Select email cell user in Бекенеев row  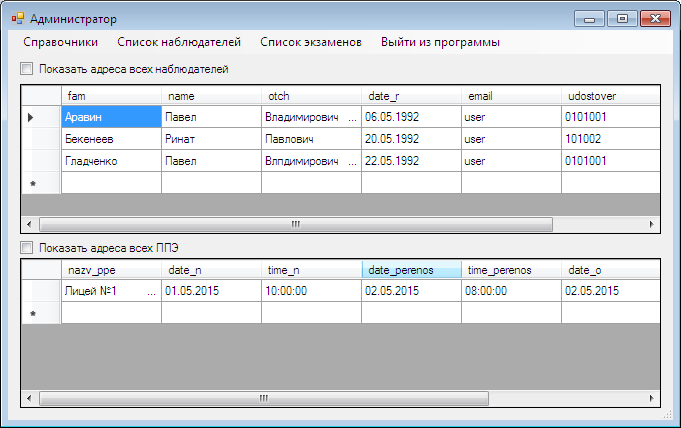pyautogui.click(x=511, y=139)
